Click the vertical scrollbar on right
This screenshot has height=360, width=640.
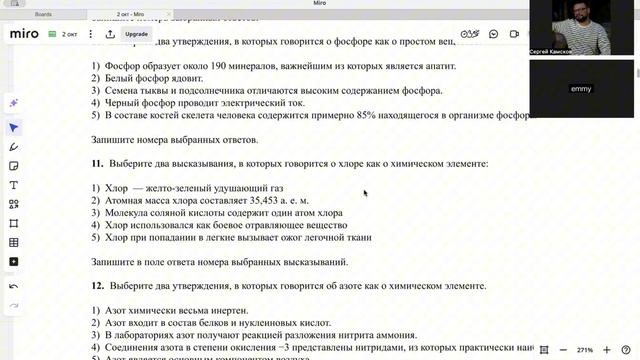[637, 73]
